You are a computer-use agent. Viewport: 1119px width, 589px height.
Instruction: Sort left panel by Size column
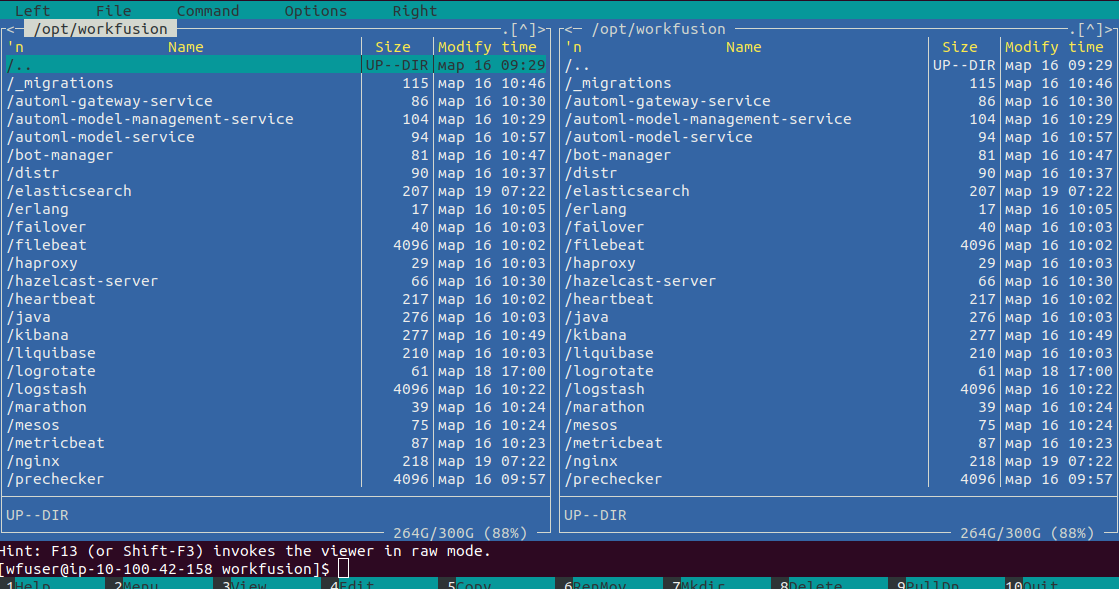[393, 47]
